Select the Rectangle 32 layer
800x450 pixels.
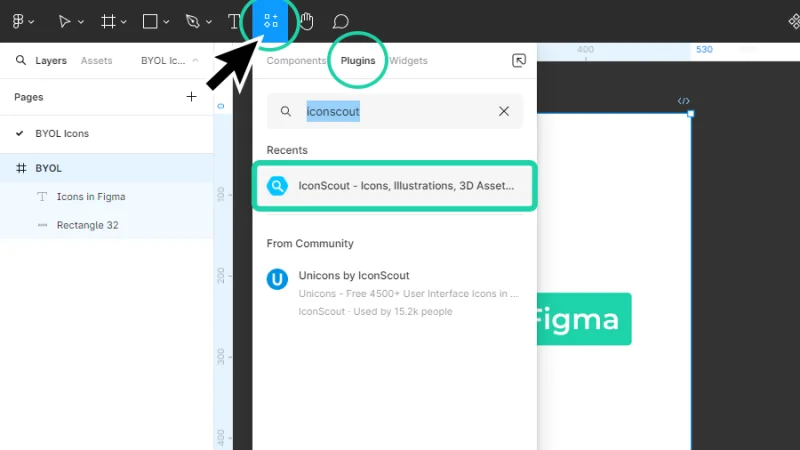(107, 225)
